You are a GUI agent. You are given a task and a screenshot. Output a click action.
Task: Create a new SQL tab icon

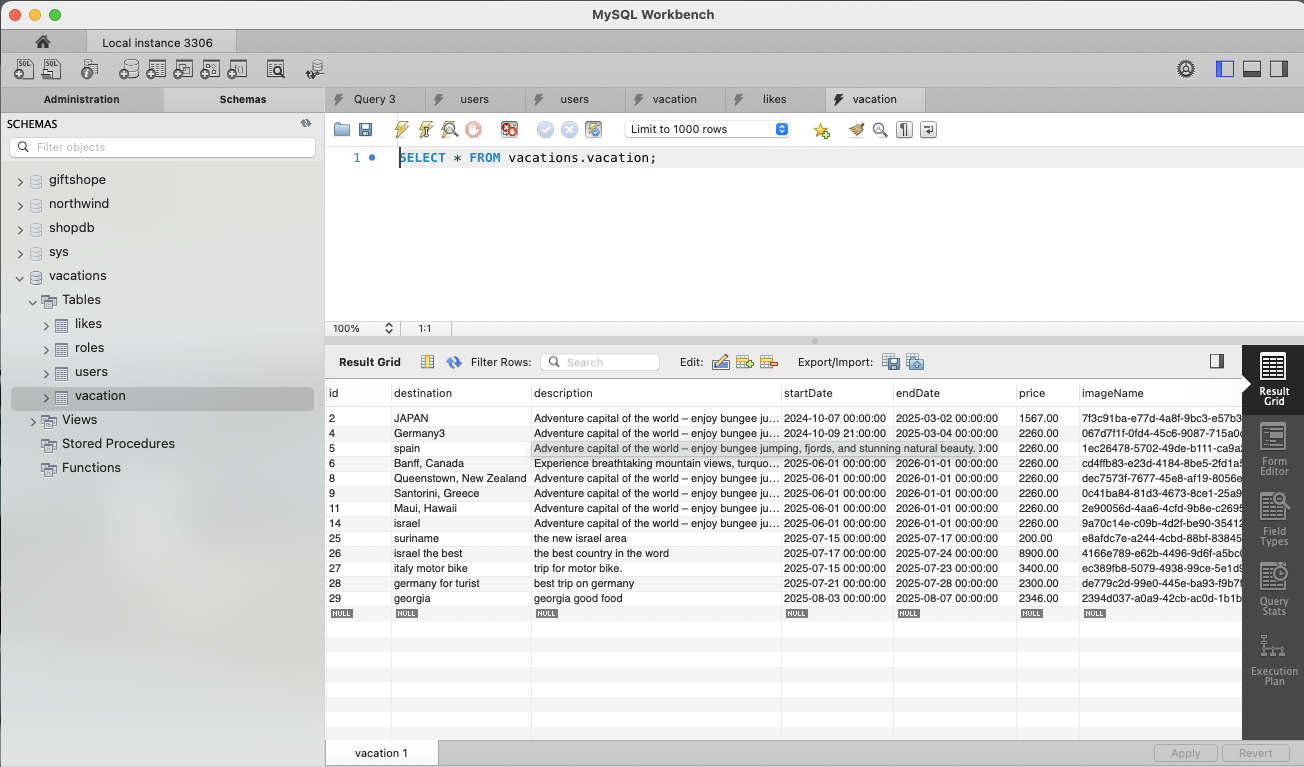click(25, 69)
